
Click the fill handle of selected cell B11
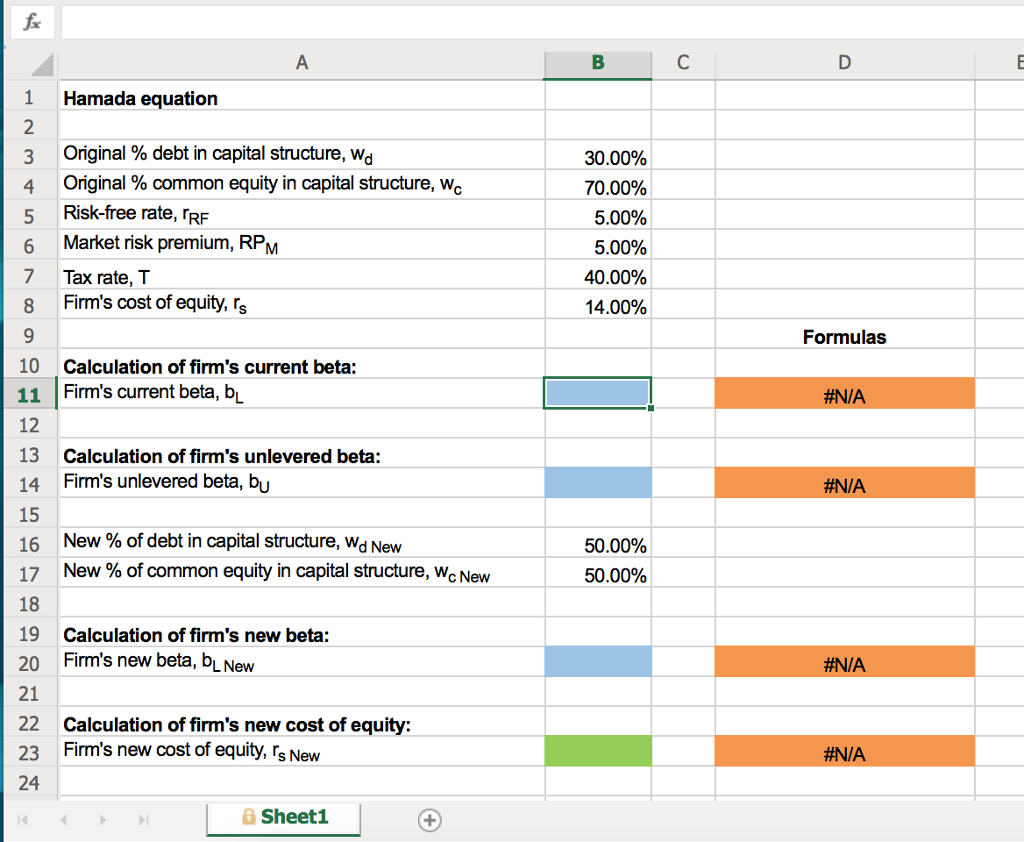click(x=650, y=408)
